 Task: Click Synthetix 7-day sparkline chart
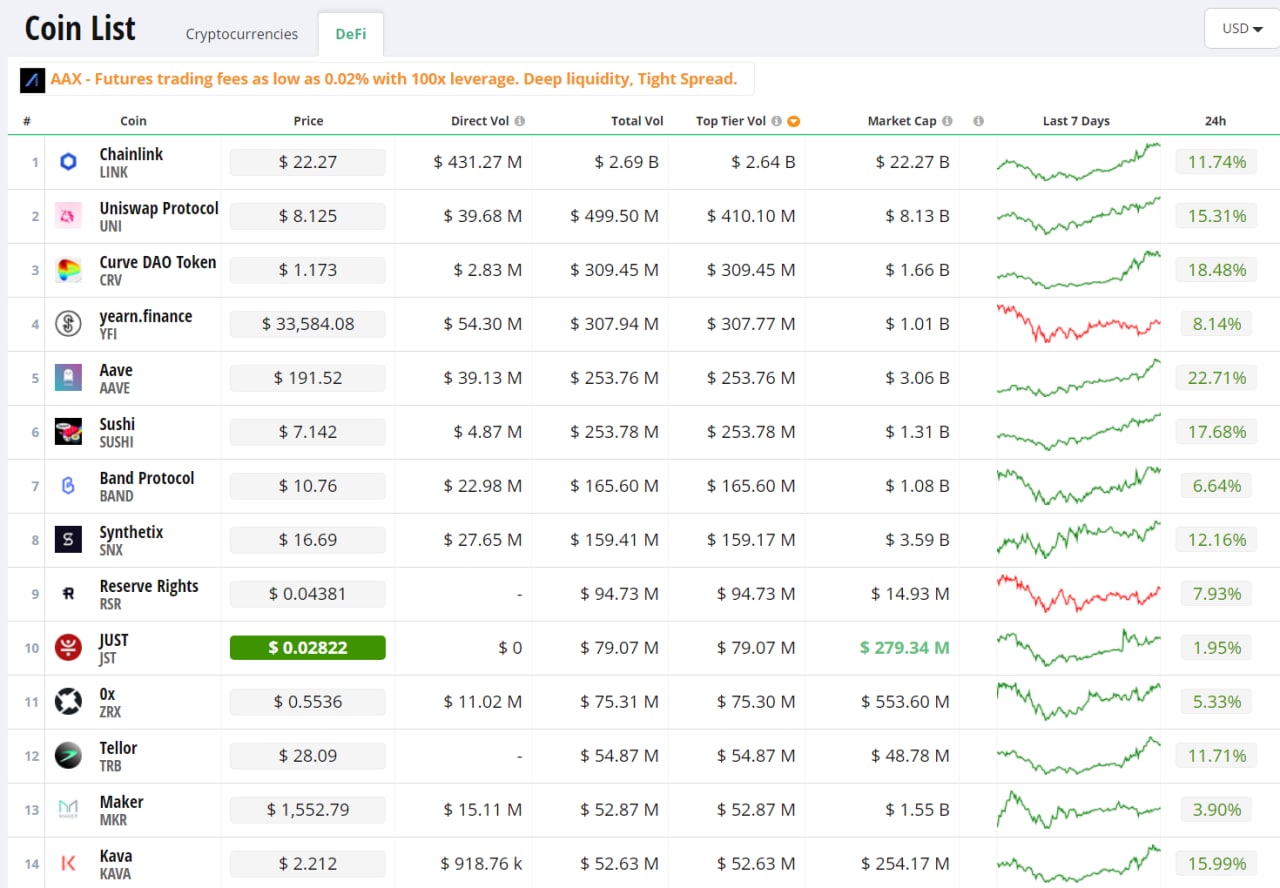tap(1078, 540)
